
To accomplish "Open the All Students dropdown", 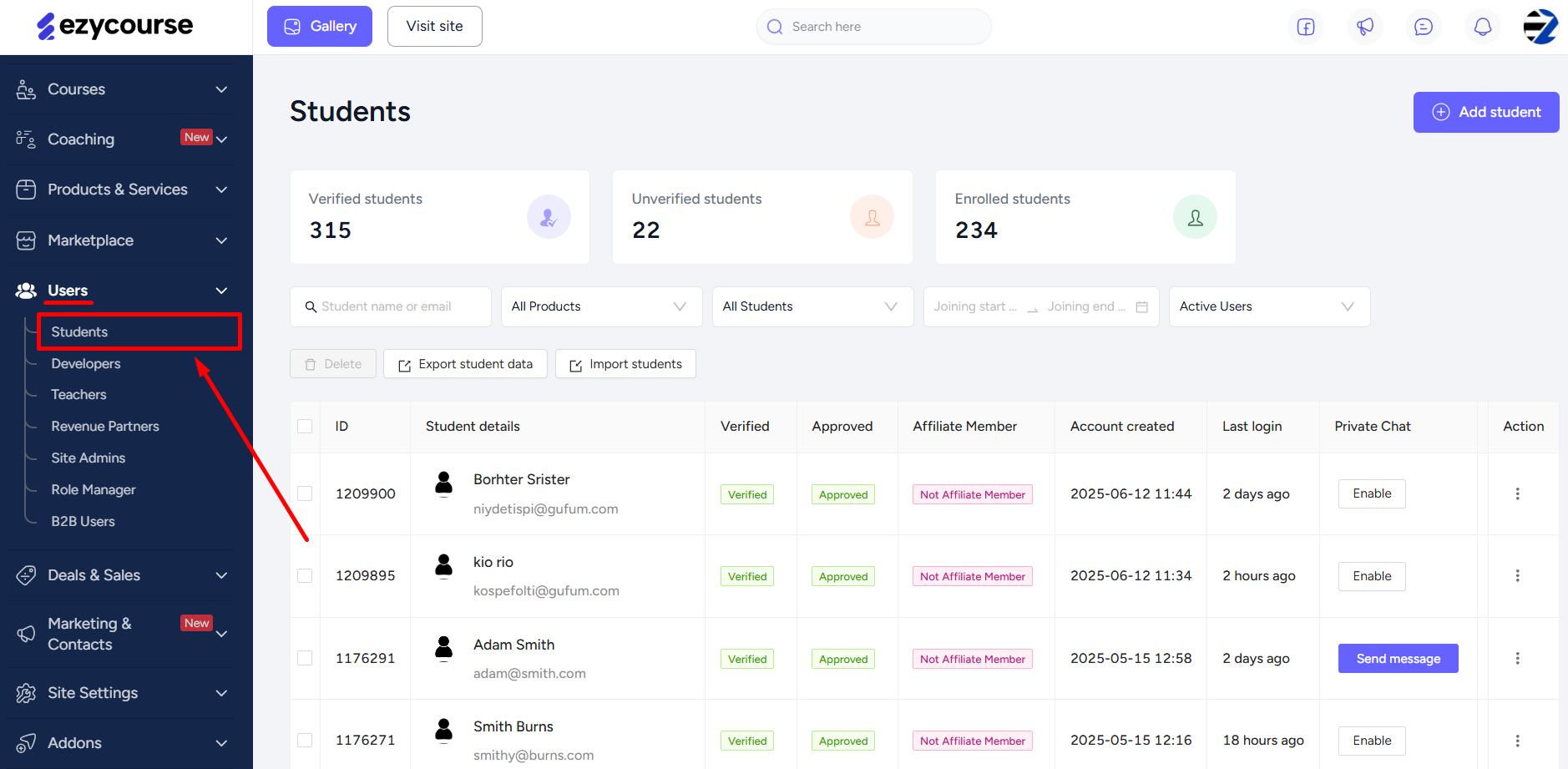I will 812,306.
